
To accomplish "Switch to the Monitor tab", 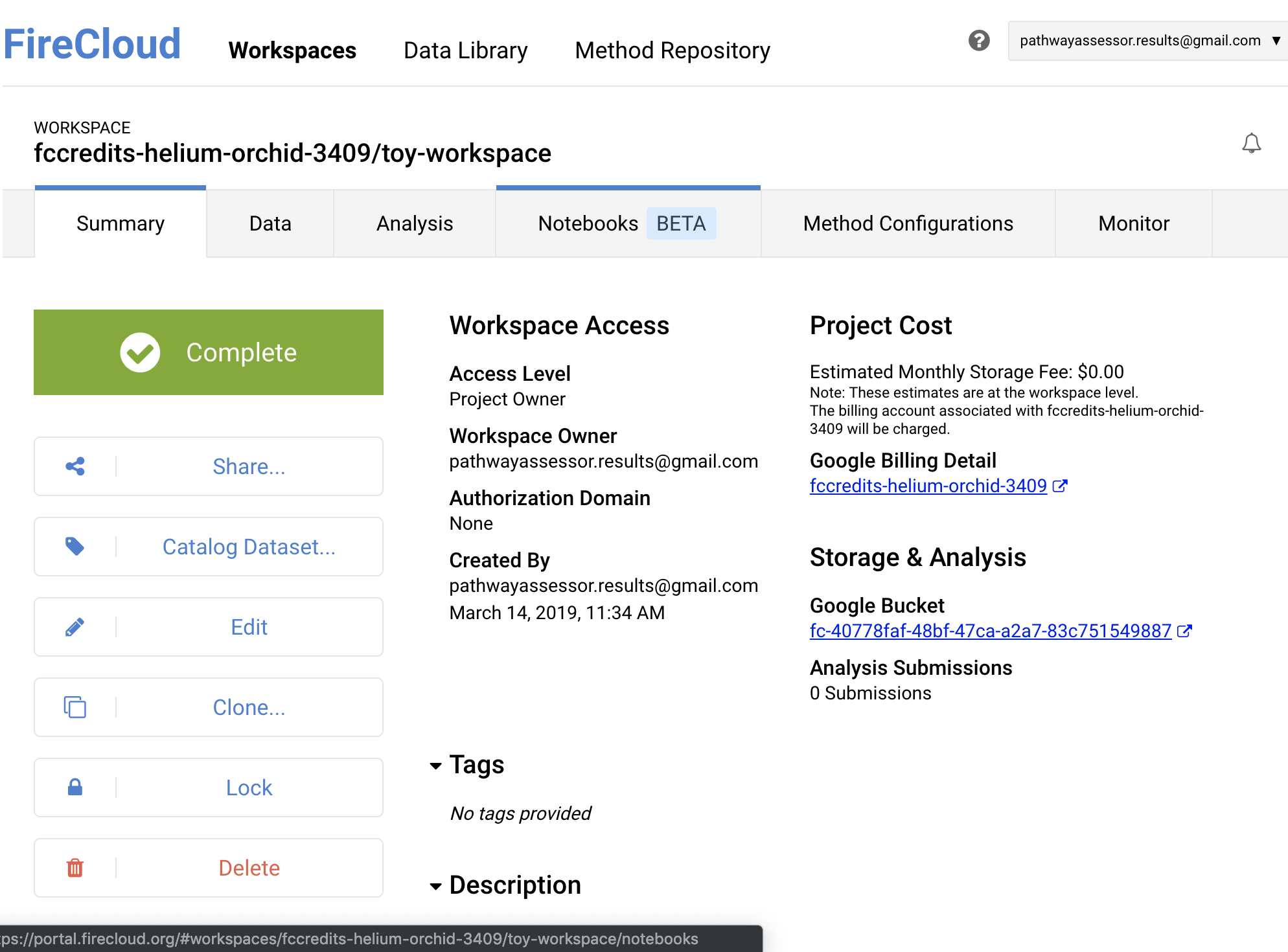I will [1134, 223].
